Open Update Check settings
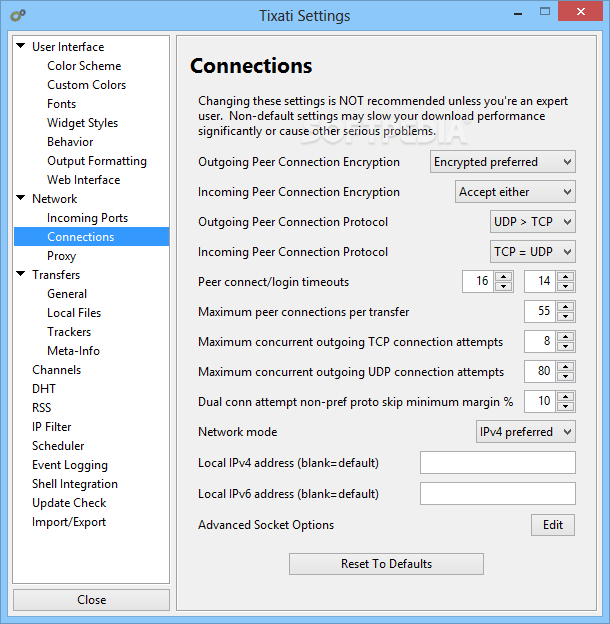610x624 pixels. click(x=69, y=503)
